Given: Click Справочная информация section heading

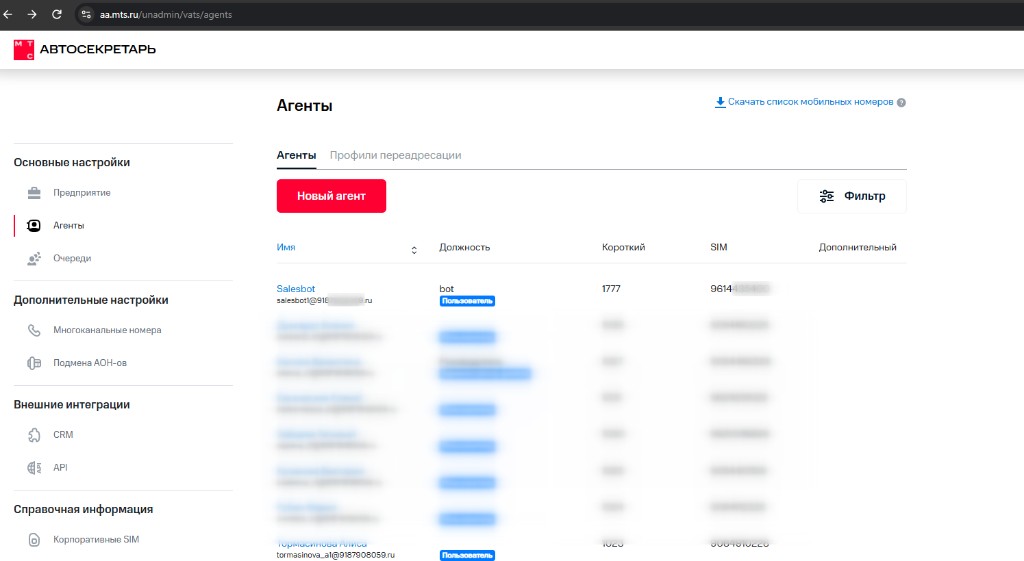Looking at the screenshot, I should [84, 509].
